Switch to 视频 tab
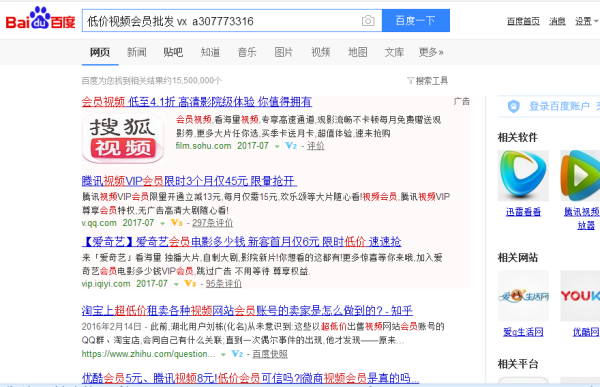 click(x=320, y=52)
